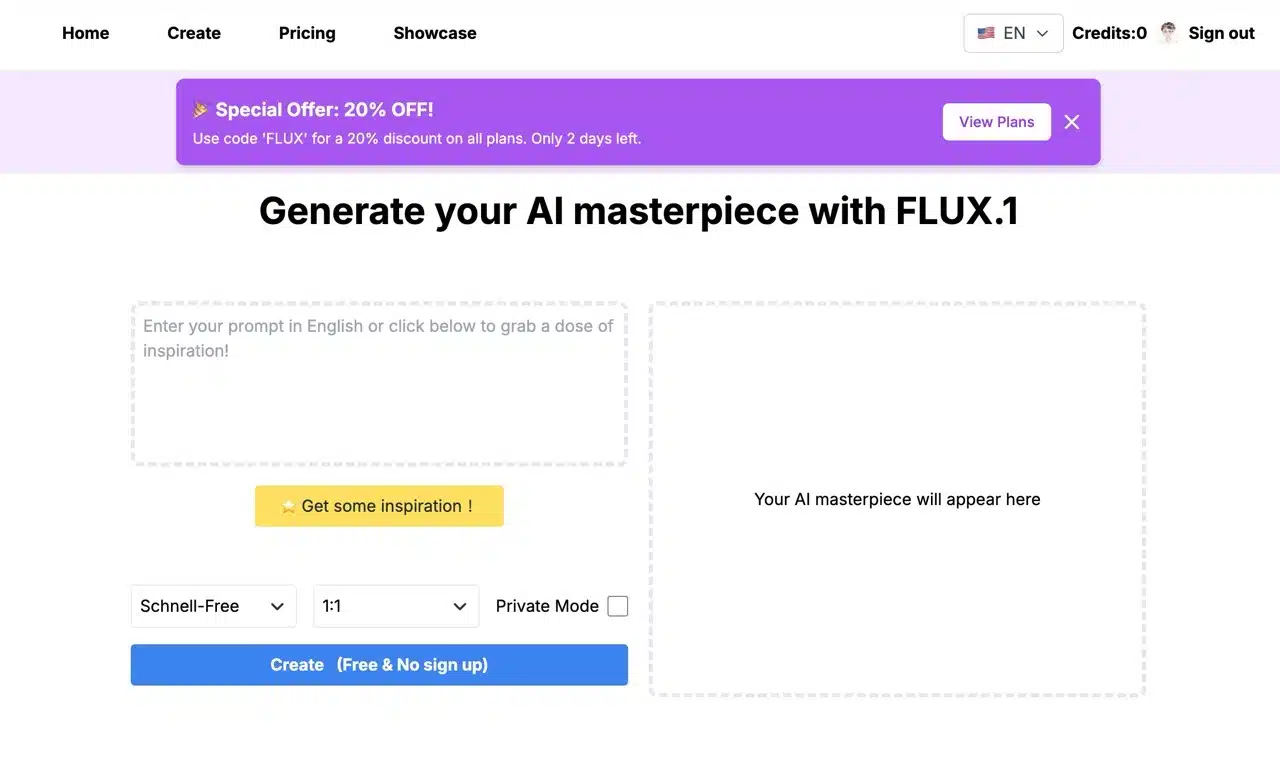Click the Sign out link
This screenshot has width=1280, height=774.
point(1221,33)
